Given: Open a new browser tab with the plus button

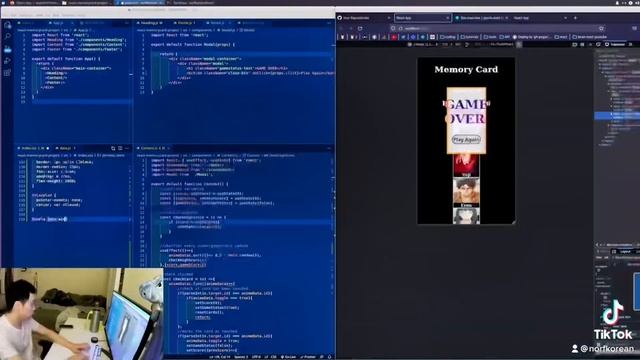Looking at the screenshot, I should [x=576, y=18].
